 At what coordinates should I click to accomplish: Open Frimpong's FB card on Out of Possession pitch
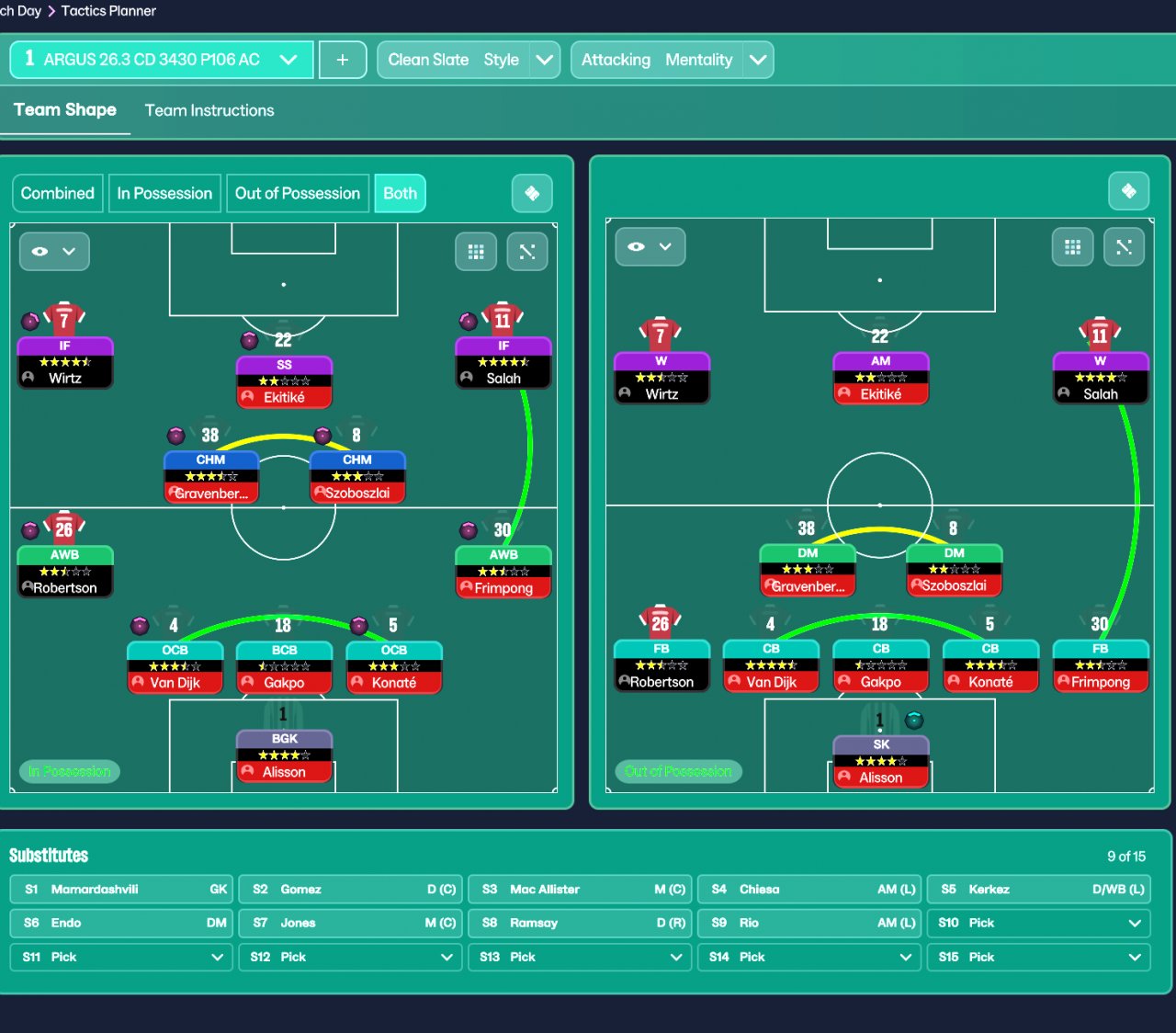point(1100,665)
